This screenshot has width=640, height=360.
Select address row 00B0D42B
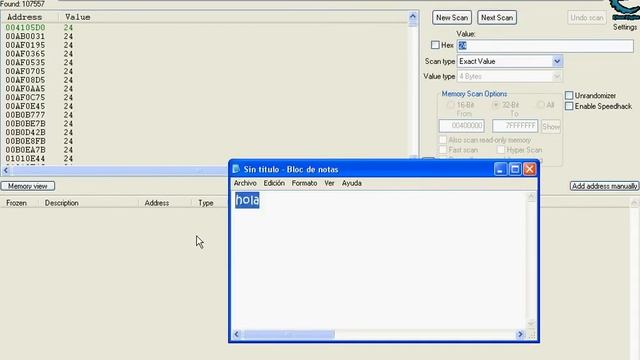25,132
